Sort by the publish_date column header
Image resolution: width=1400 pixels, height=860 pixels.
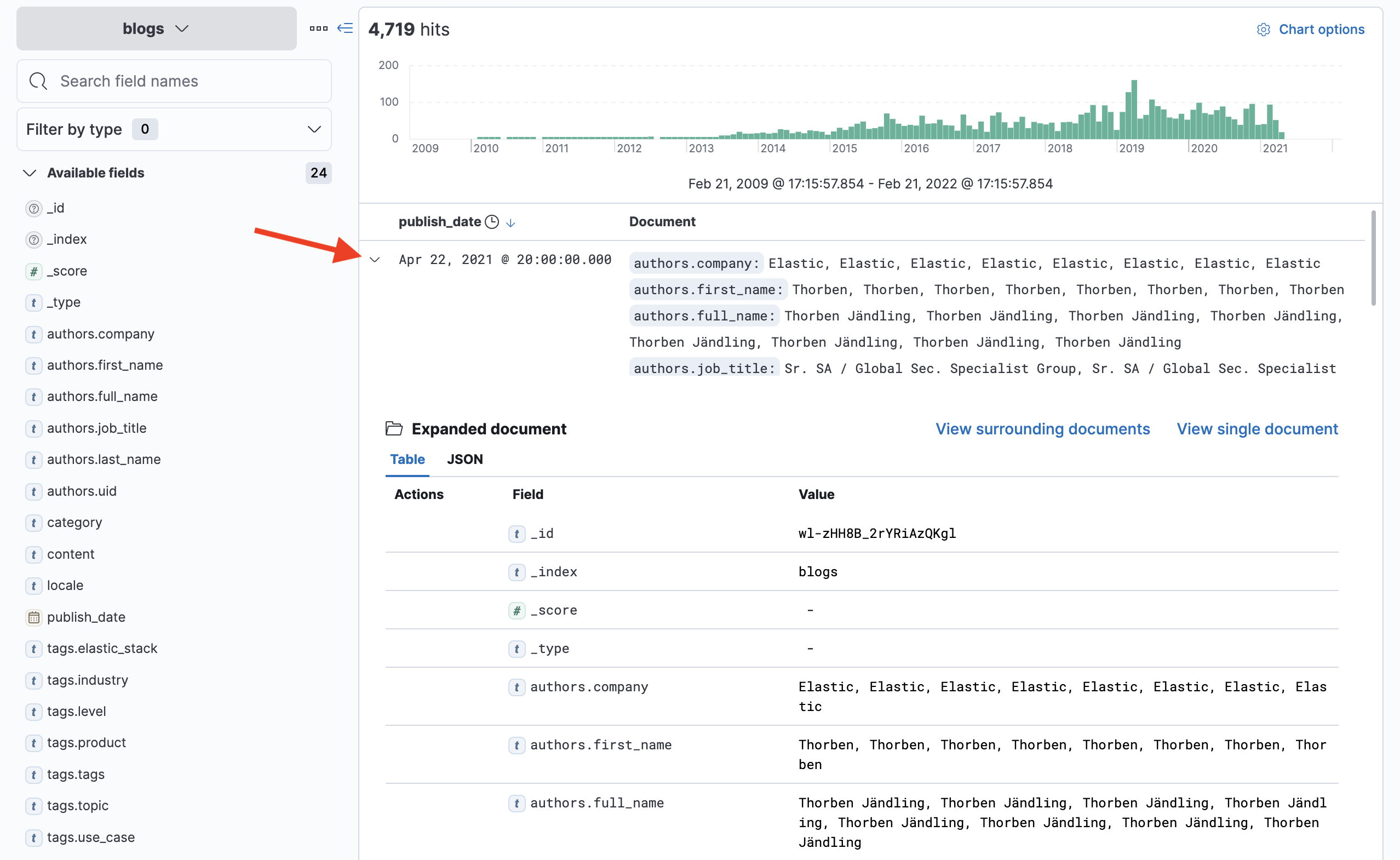[440, 222]
